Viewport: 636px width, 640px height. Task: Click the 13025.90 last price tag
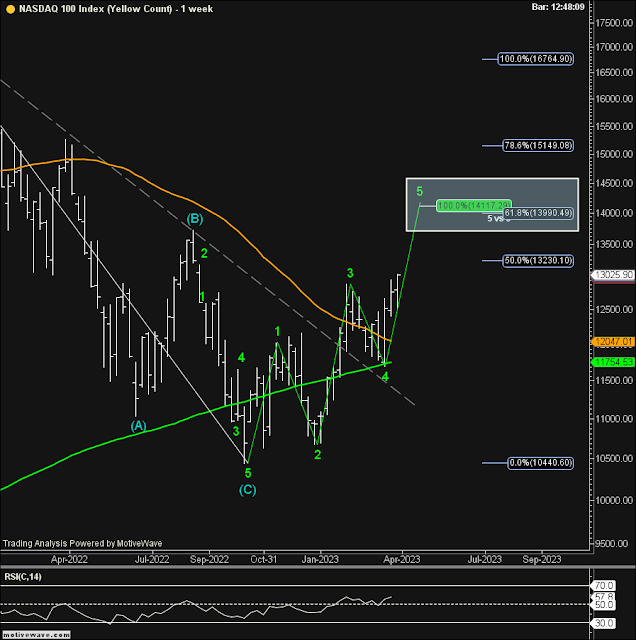tap(614, 275)
